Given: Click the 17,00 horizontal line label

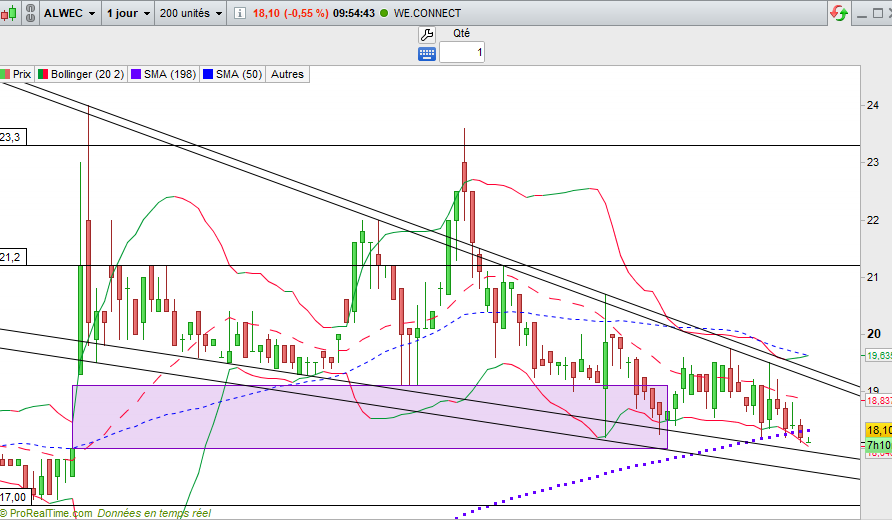Looking at the screenshot, I should [14, 497].
